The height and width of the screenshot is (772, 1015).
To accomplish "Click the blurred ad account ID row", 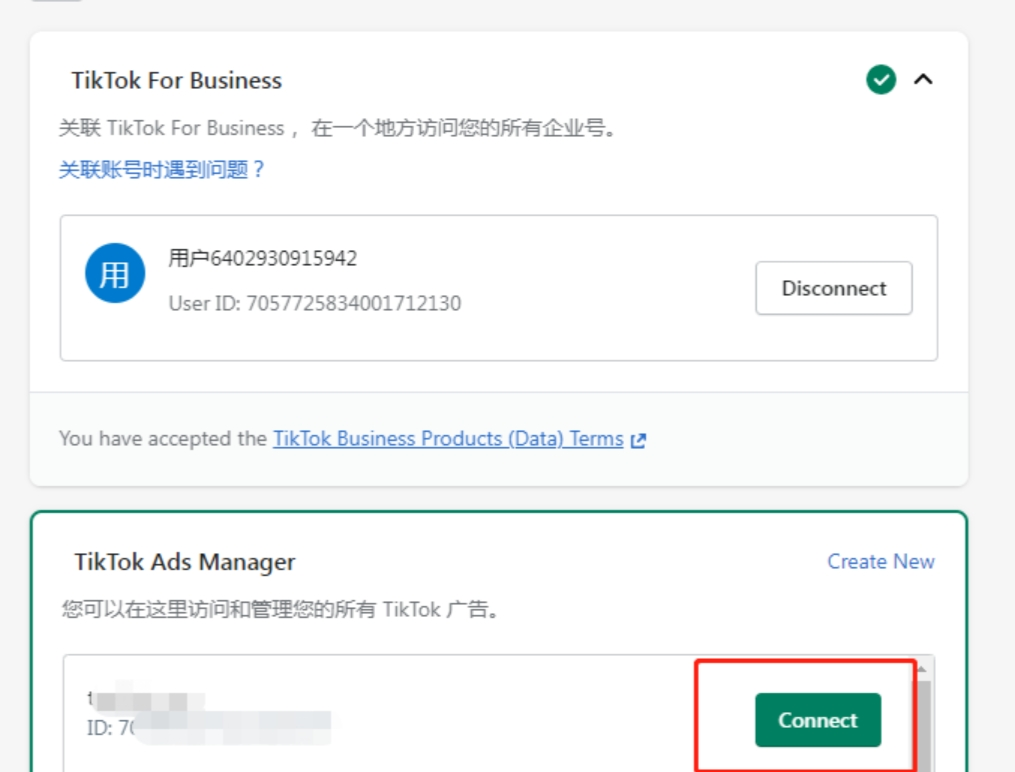I will pos(209,728).
